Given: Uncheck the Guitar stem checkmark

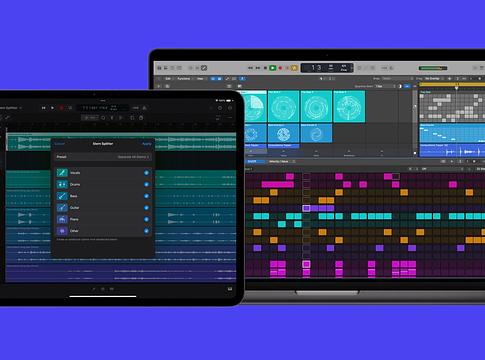Looking at the screenshot, I should click(146, 208).
